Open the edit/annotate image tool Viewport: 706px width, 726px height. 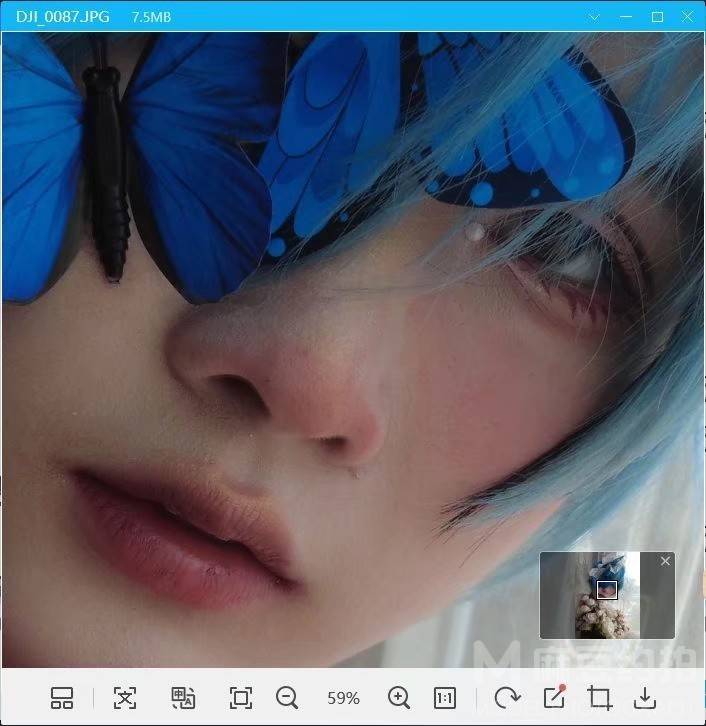click(x=555, y=697)
